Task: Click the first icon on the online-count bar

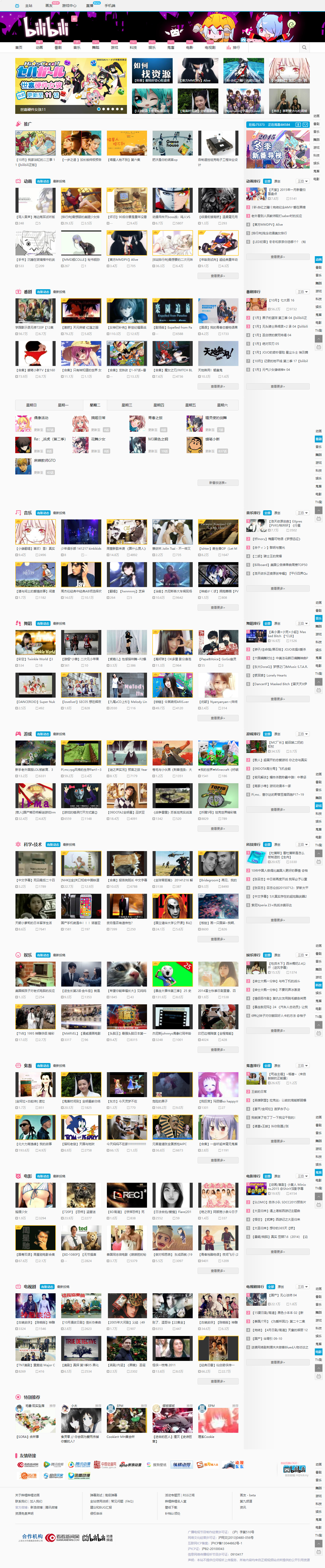Action: 298,124
